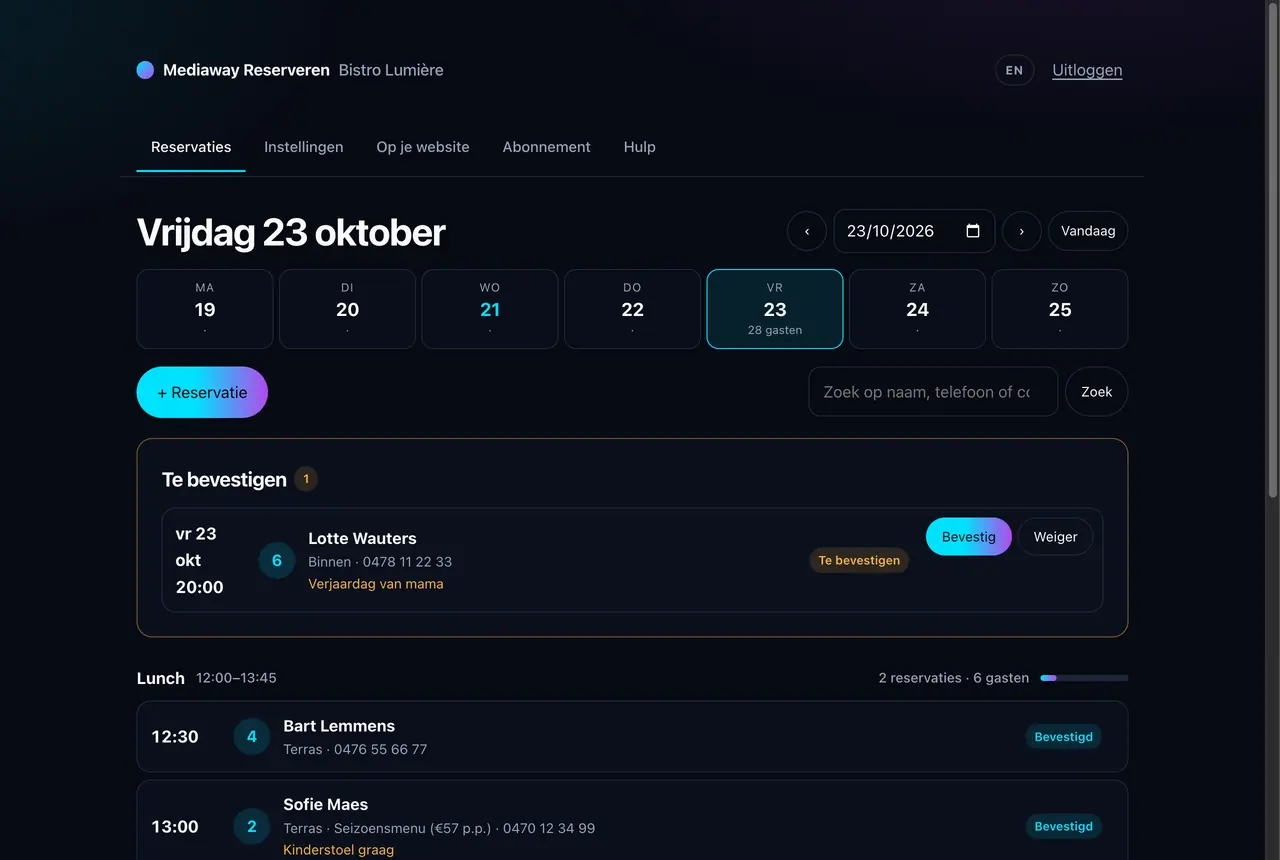Decline Lotte Wauters' reservation with Weiger
Image resolution: width=1280 pixels, height=860 pixels.
(1055, 537)
